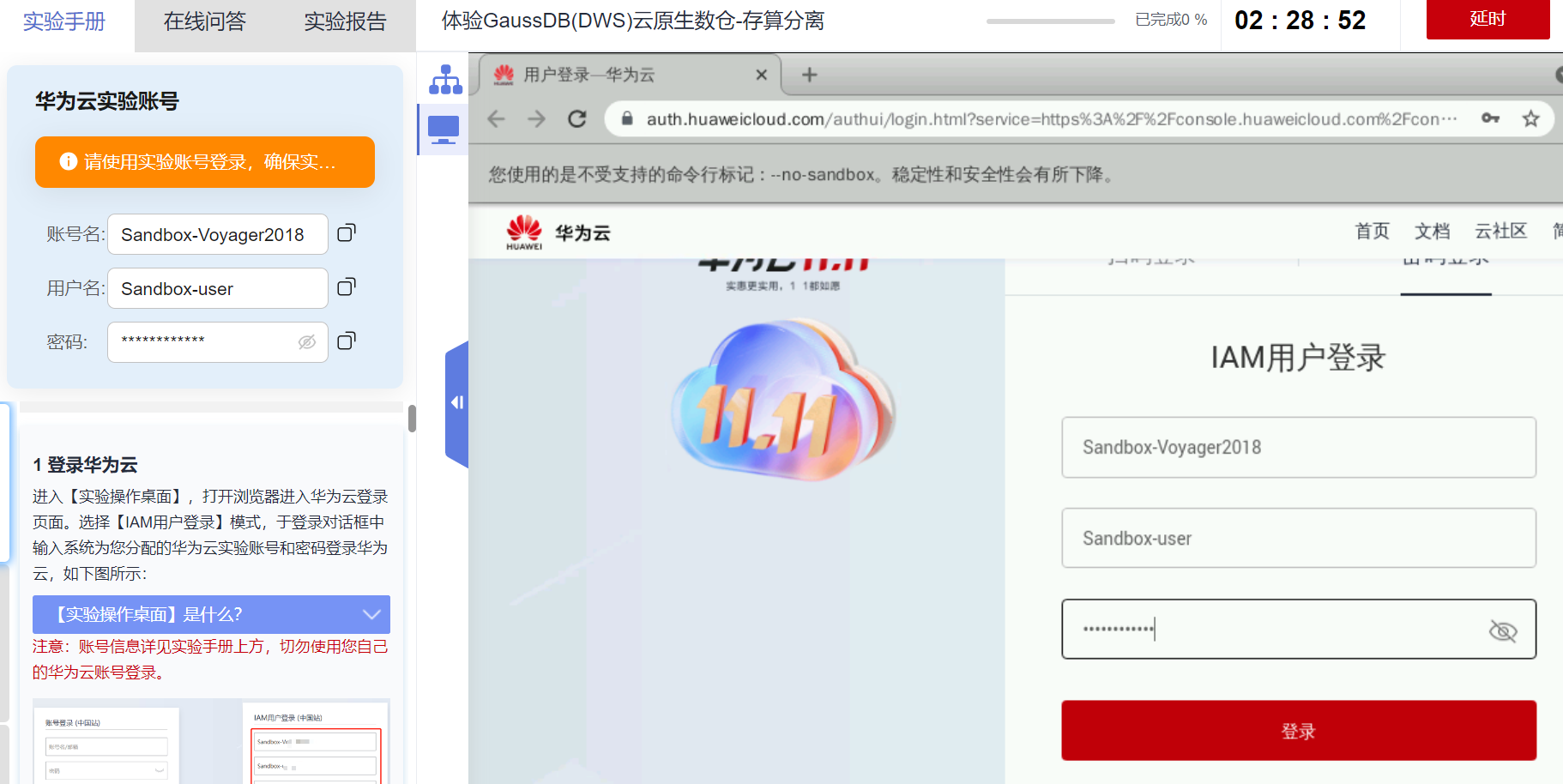
Task: Go forward in the browser
Action: coord(537,119)
